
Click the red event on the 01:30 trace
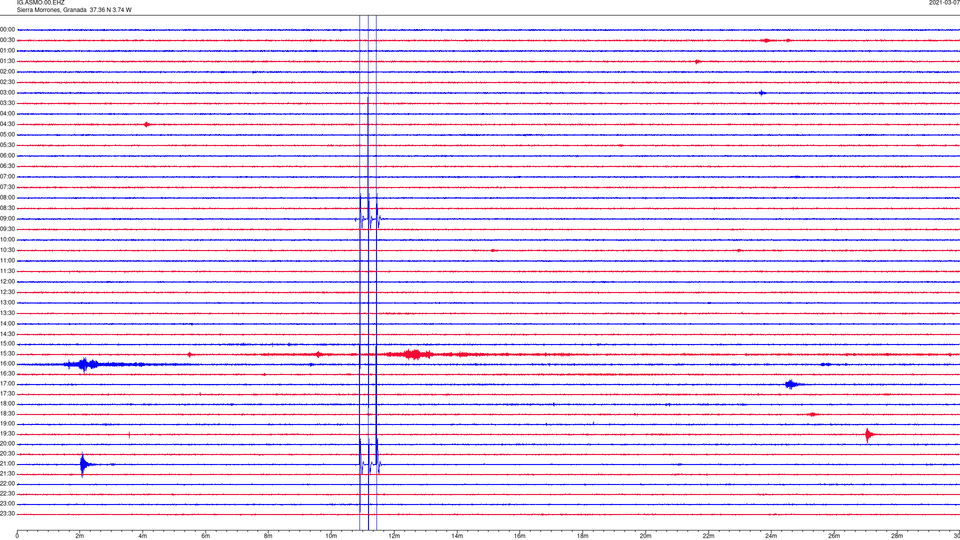tap(697, 61)
